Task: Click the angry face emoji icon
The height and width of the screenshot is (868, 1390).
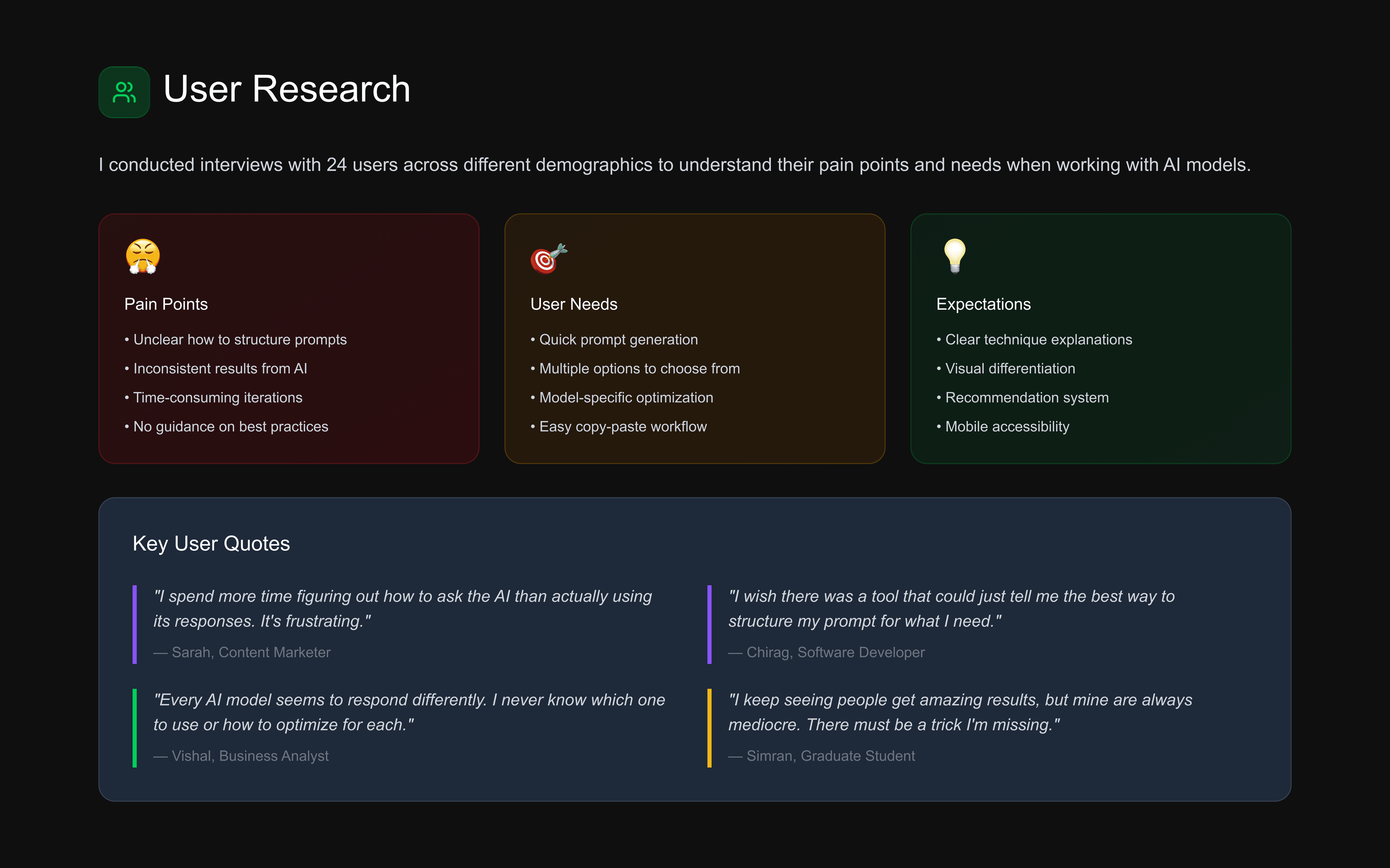Action: point(142,256)
